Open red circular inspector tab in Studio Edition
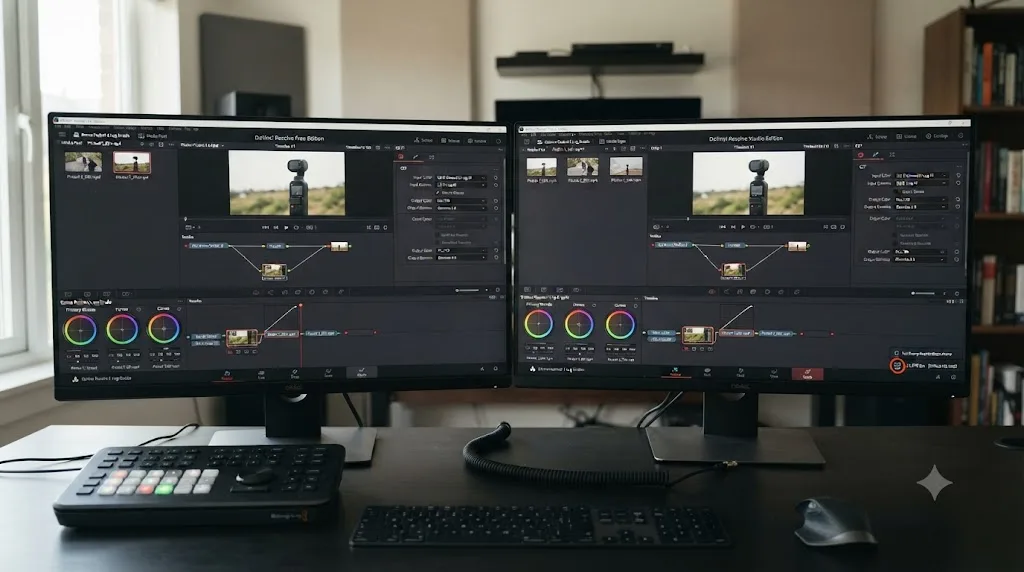The width and height of the screenshot is (1024, 572). (x=861, y=155)
